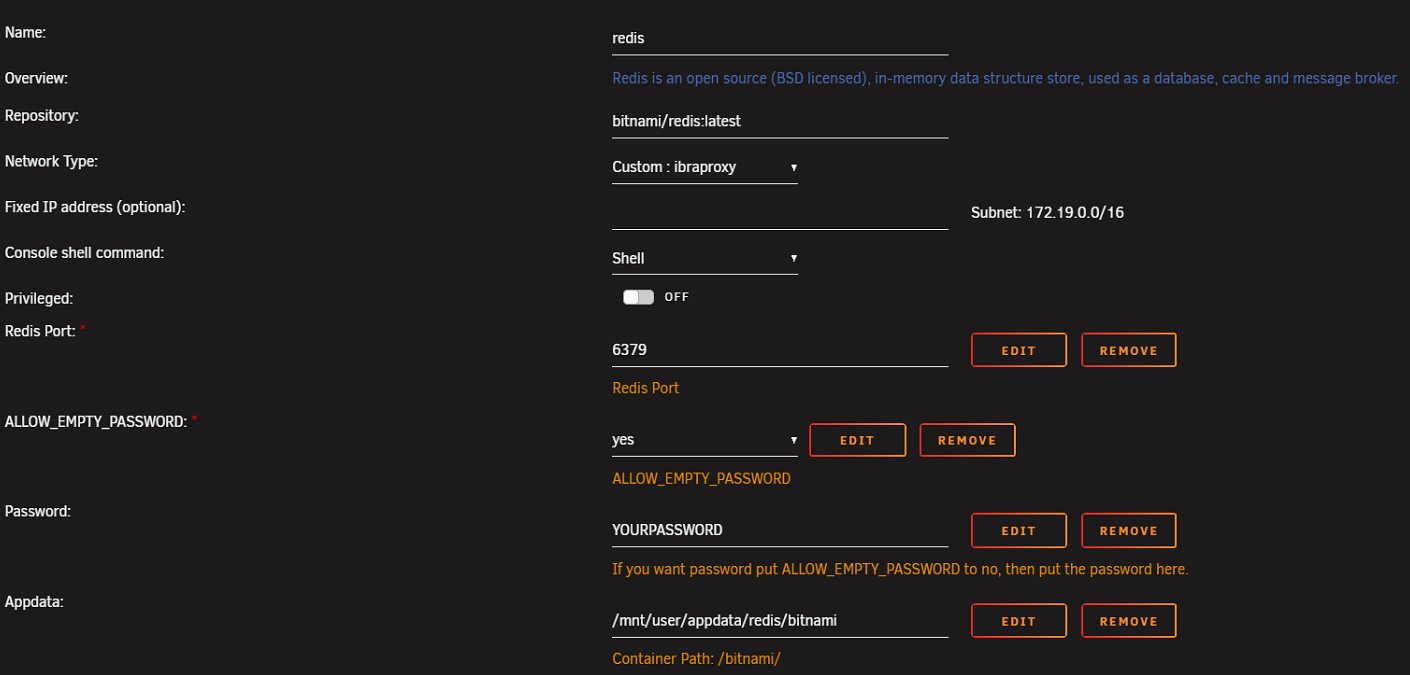Viewport: 1410px width, 675px height.
Task: Open the Console shell command dropdown
Action: tap(705, 258)
